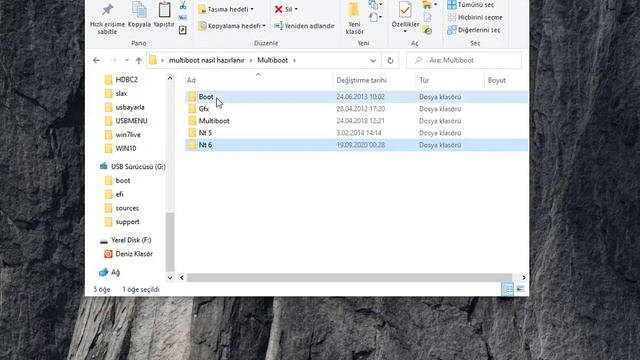Open WIN10 folder in navigation pane

click(120, 149)
